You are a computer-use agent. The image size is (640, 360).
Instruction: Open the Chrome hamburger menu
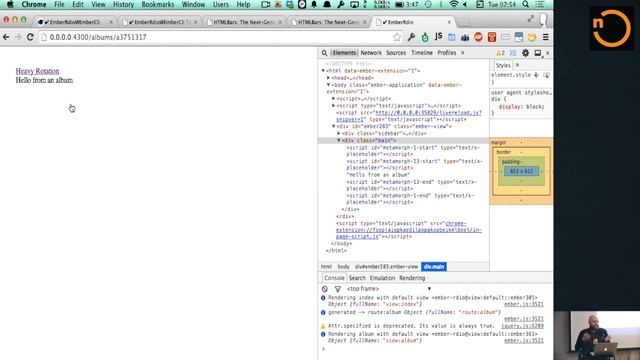coord(546,37)
